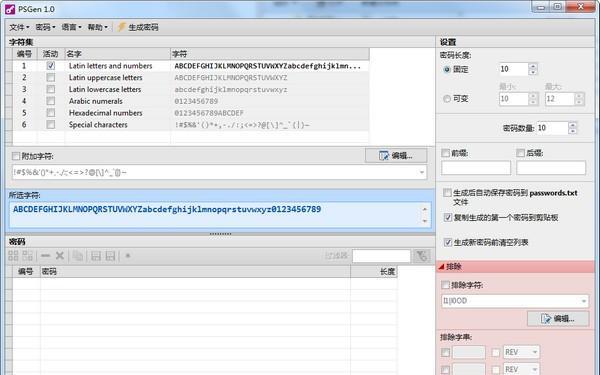Click the copy passwords icon in password toolbar
This screenshot has width=600, height=375.
point(78,256)
